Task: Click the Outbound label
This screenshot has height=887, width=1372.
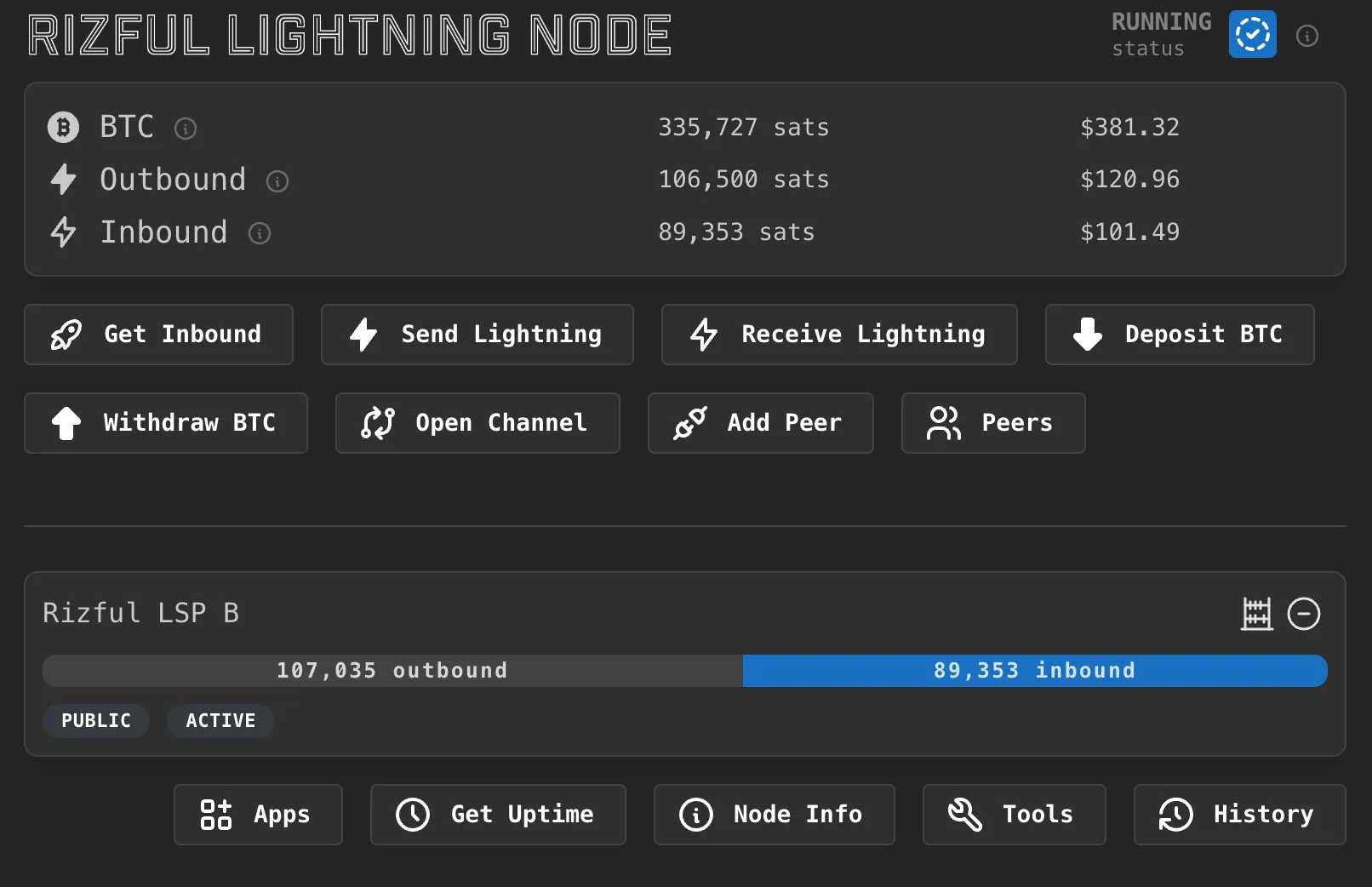Action: pyautogui.click(x=173, y=180)
